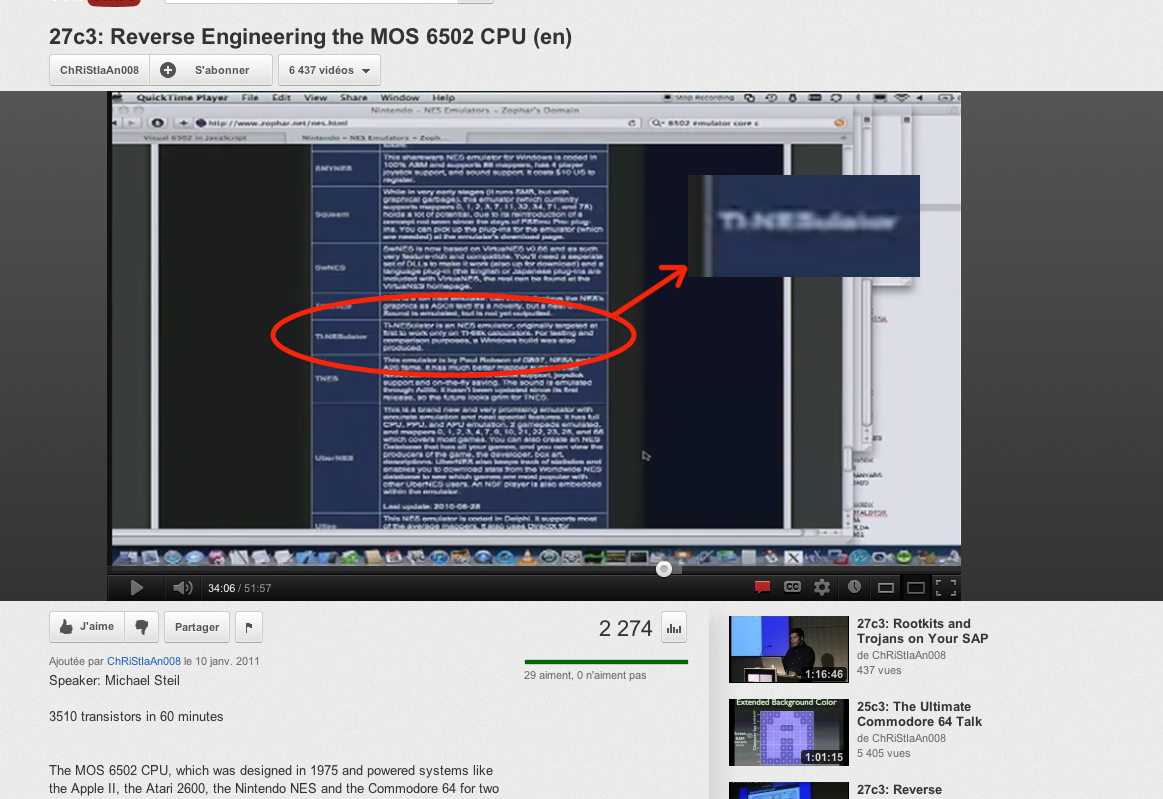Subscribe using the S'abonner button
Image resolution: width=1163 pixels, height=799 pixels.
(211, 71)
